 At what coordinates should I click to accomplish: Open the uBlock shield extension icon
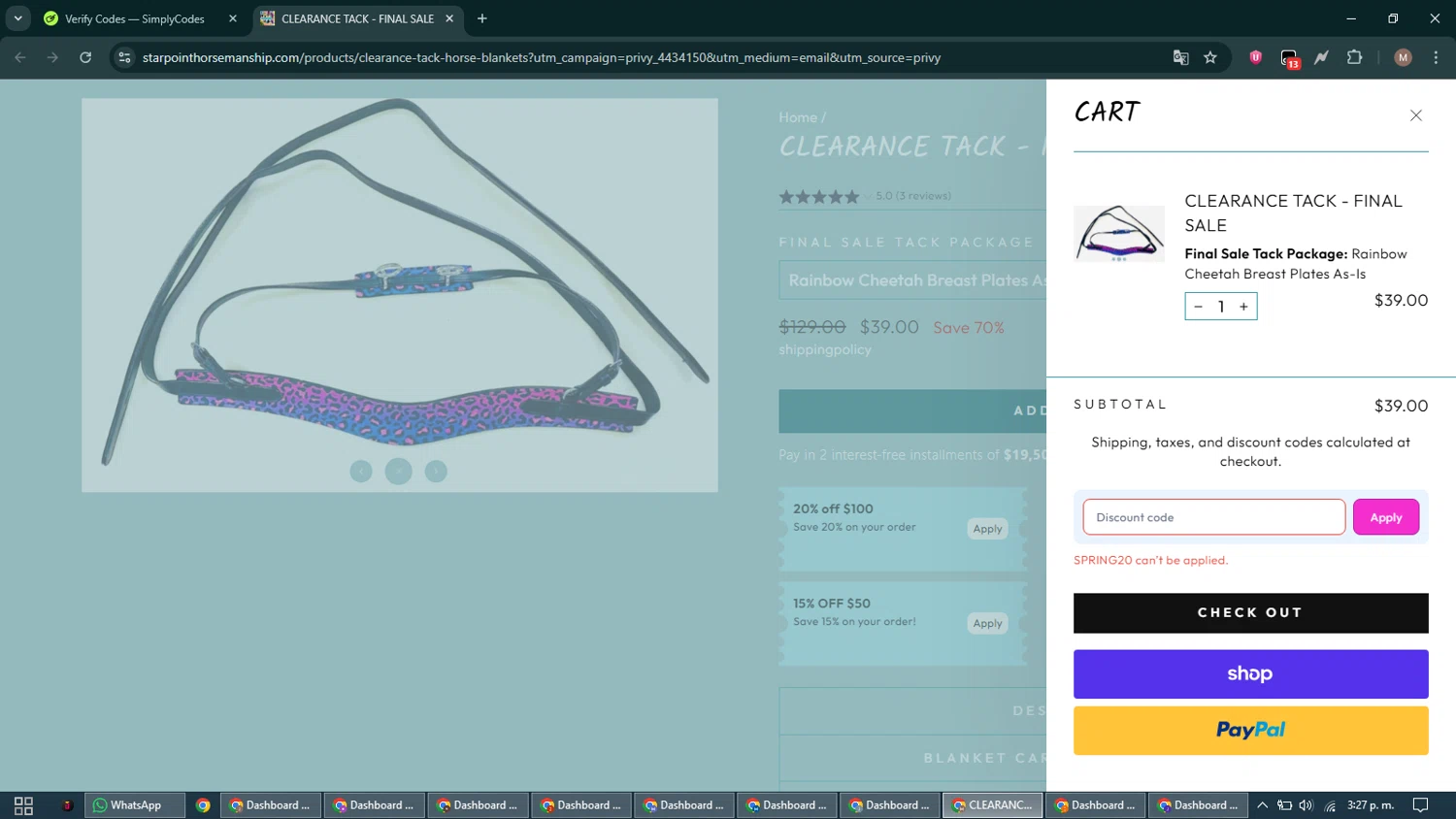[x=1255, y=57]
